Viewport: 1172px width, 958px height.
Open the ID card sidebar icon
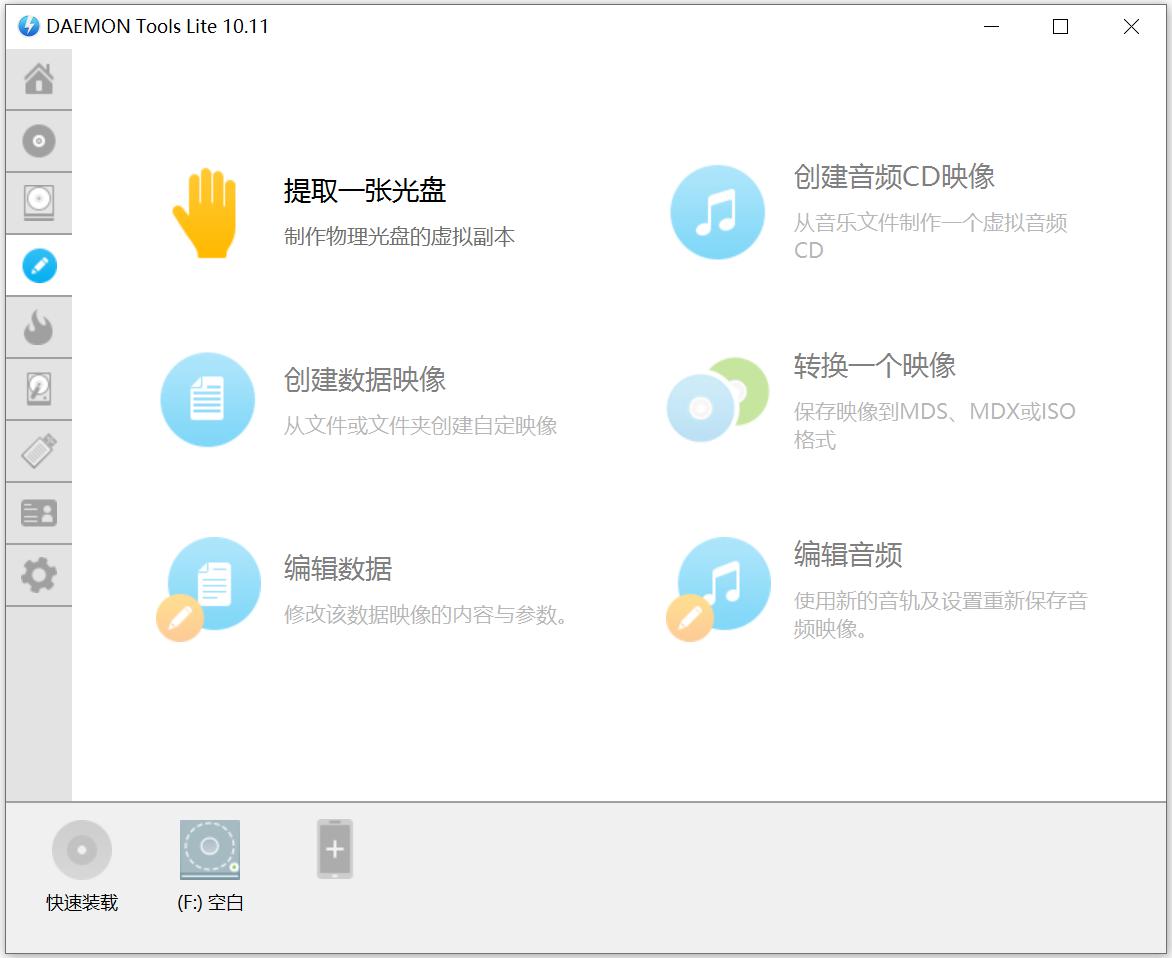(39, 513)
